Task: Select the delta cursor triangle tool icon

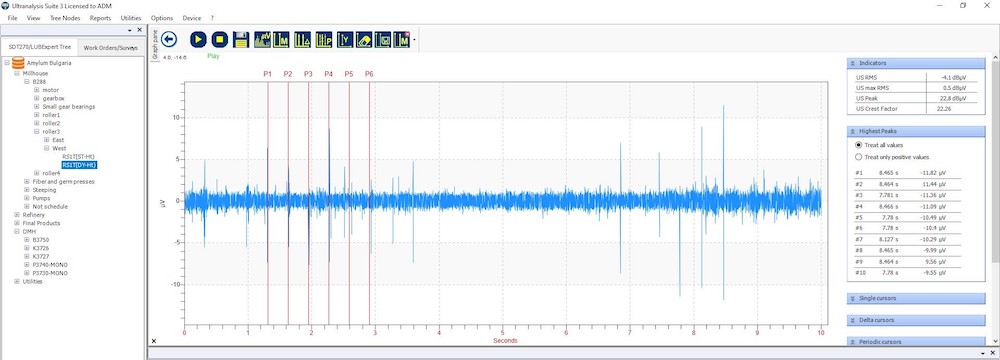Action: tap(302, 40)
